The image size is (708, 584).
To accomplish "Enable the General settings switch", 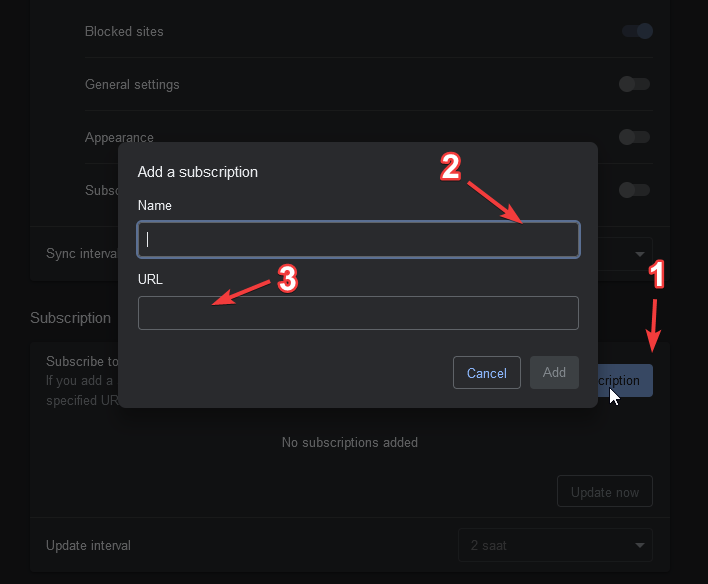I will [634, 84].
